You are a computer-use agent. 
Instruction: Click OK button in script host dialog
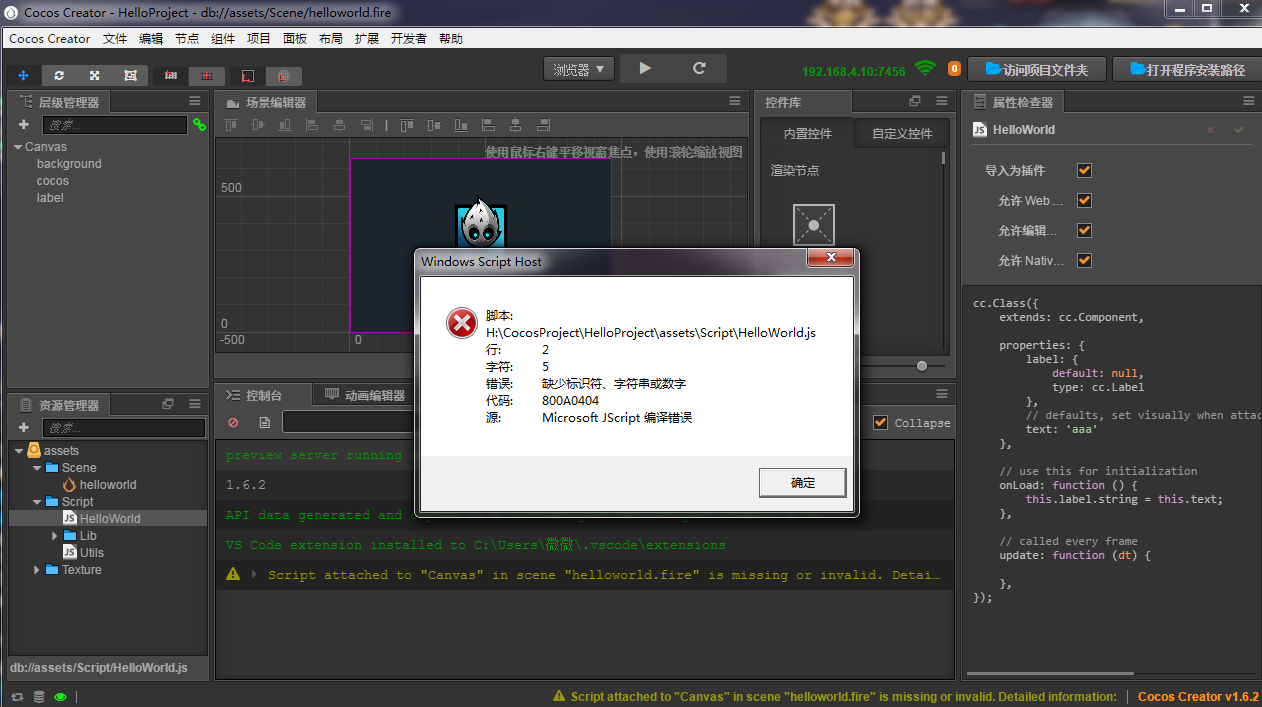point(803,482)
